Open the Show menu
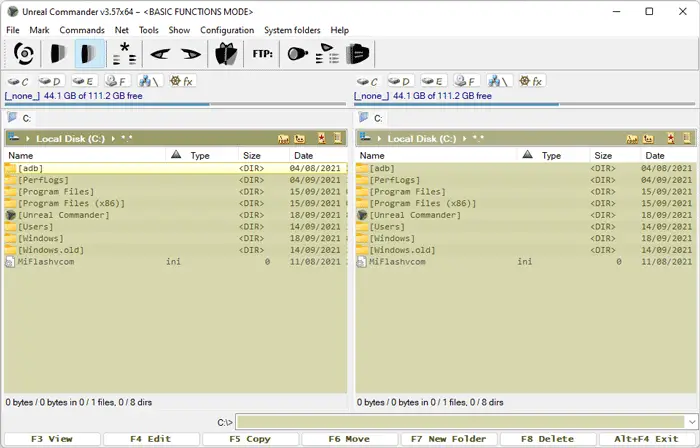This screenshot has height=448, width=700. (x=179, y=30)
